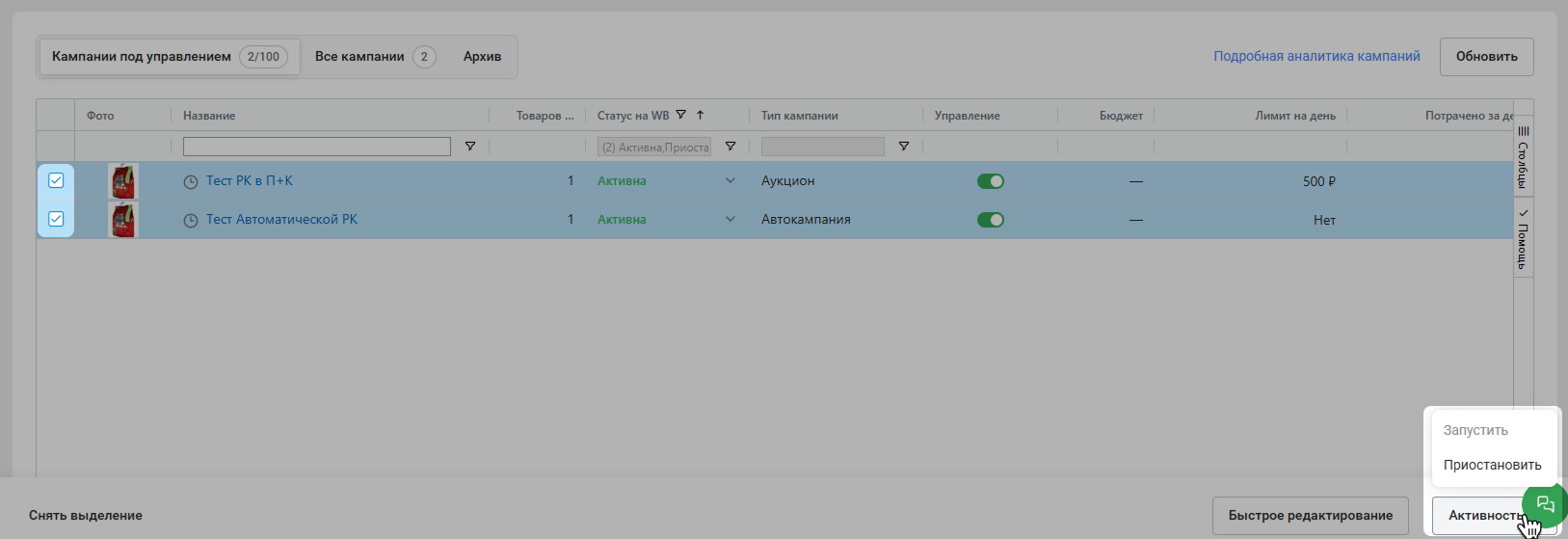
Task: Click the filter icon in Название column
Action: point(470,147)
